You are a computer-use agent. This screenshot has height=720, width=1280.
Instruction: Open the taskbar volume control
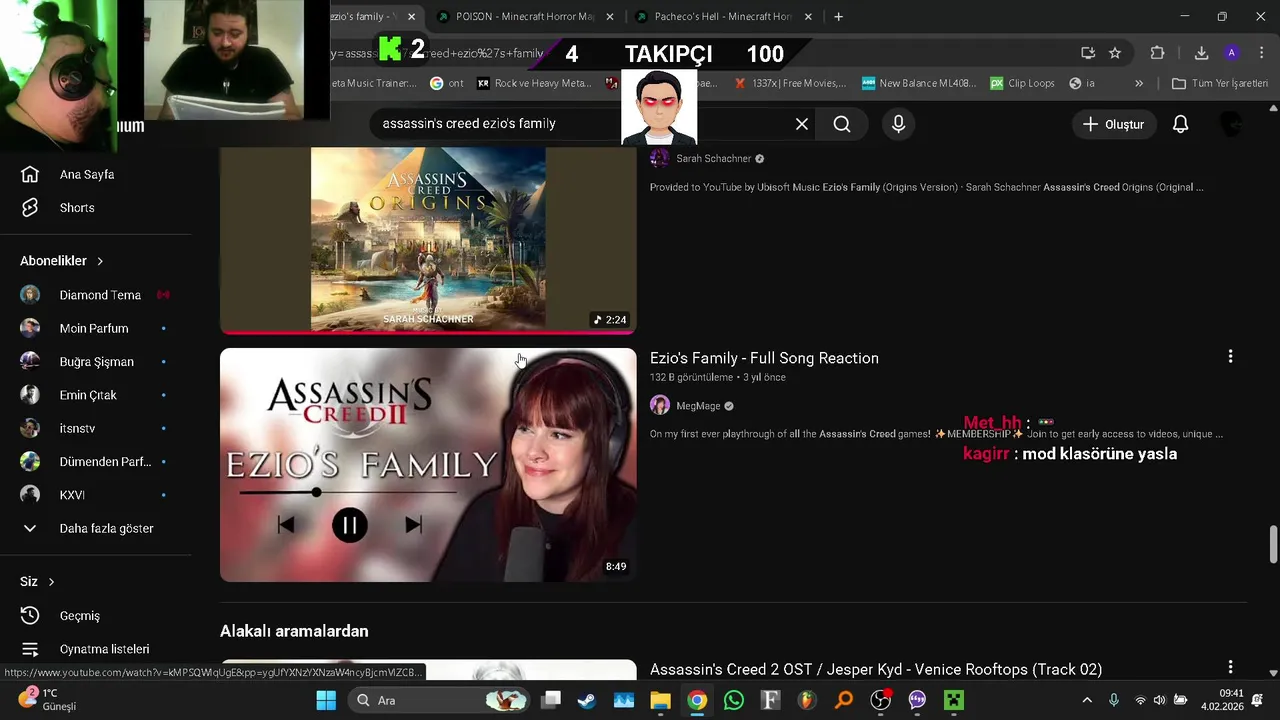point(1160,700)
